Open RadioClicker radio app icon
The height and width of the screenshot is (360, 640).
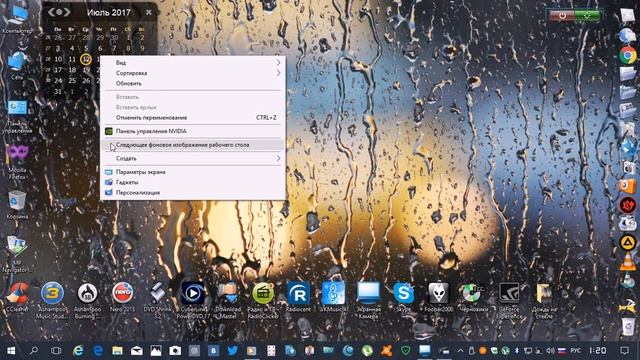263,300
